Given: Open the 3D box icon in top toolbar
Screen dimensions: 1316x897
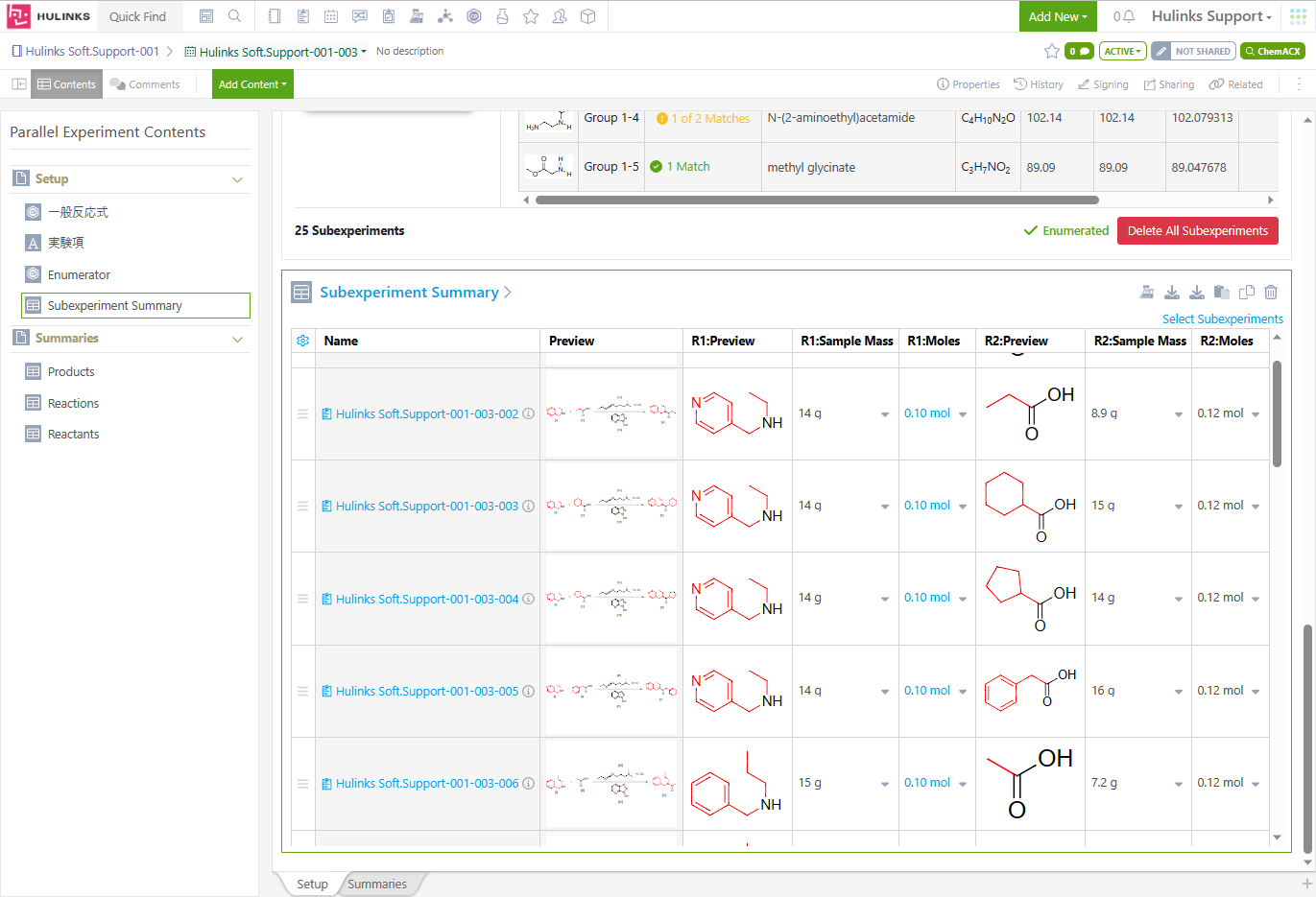Looking at the screenshot, I should coord(588,16).
